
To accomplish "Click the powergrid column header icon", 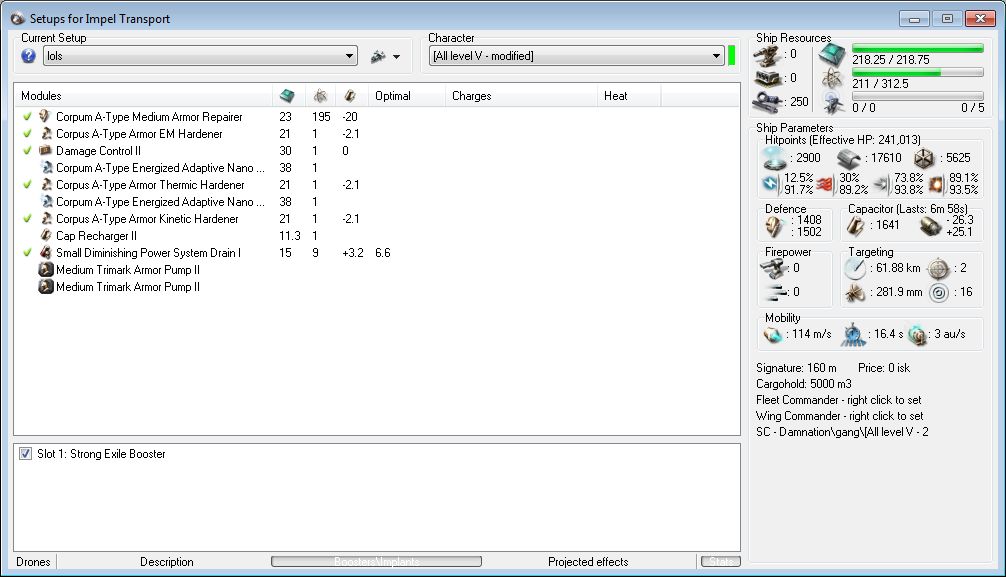I will coord(320,96).
